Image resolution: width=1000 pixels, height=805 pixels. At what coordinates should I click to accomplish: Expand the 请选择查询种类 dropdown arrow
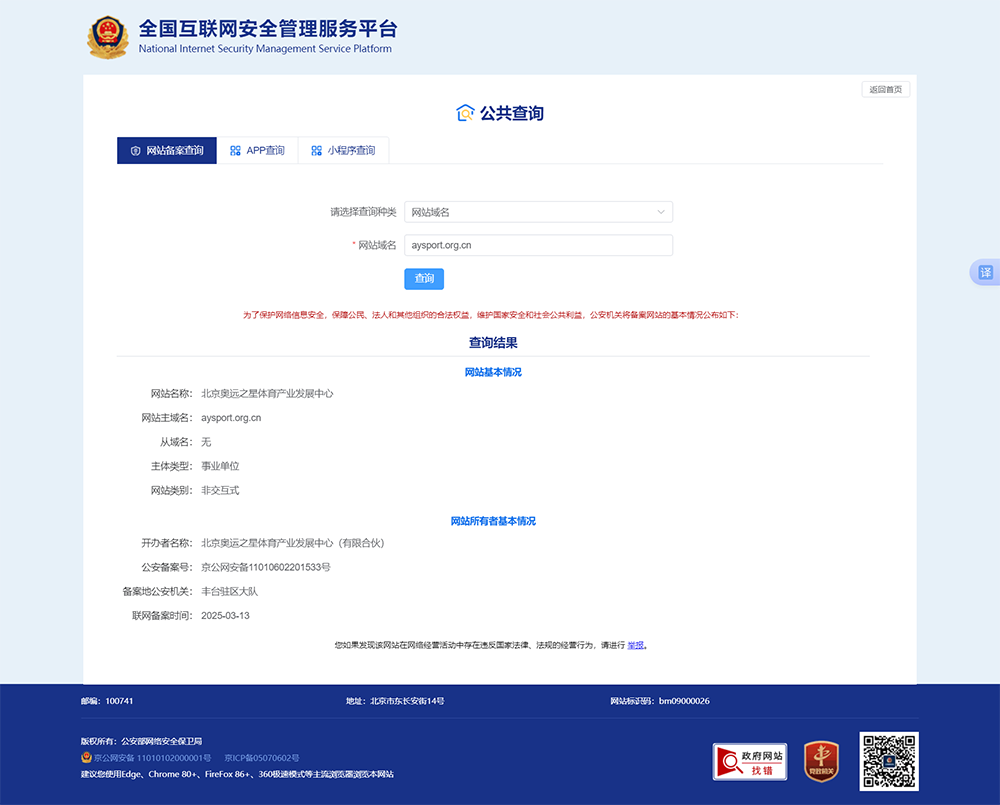[661, 212]
